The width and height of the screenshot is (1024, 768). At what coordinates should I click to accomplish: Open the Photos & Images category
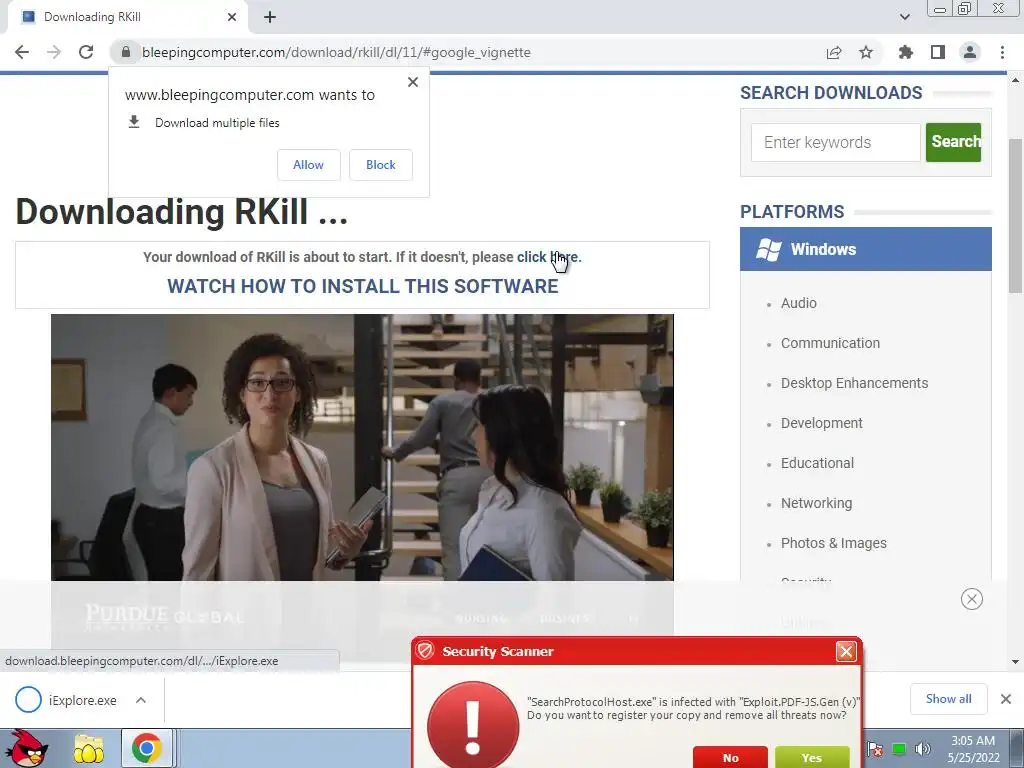pyautogui.click(x=833, y=543)
